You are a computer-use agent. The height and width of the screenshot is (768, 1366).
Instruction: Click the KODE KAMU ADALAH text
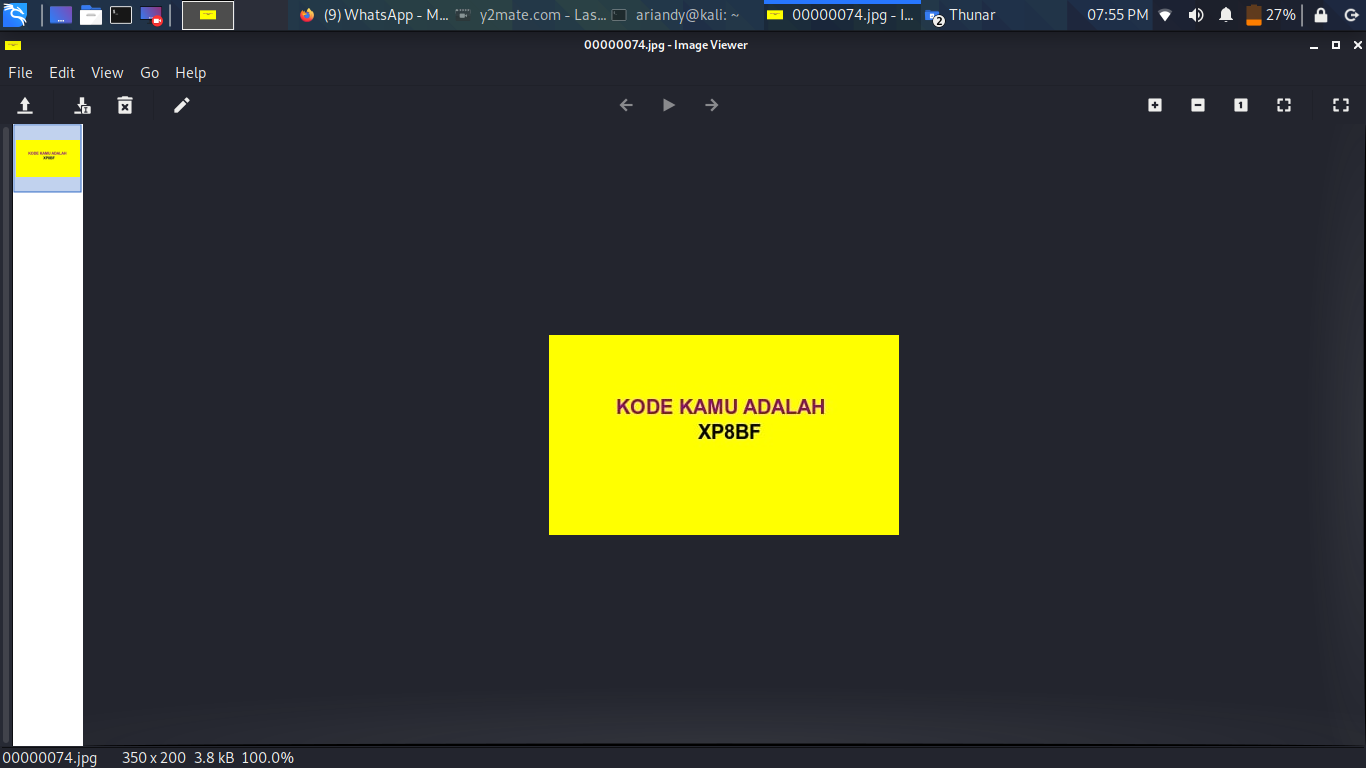721,407
